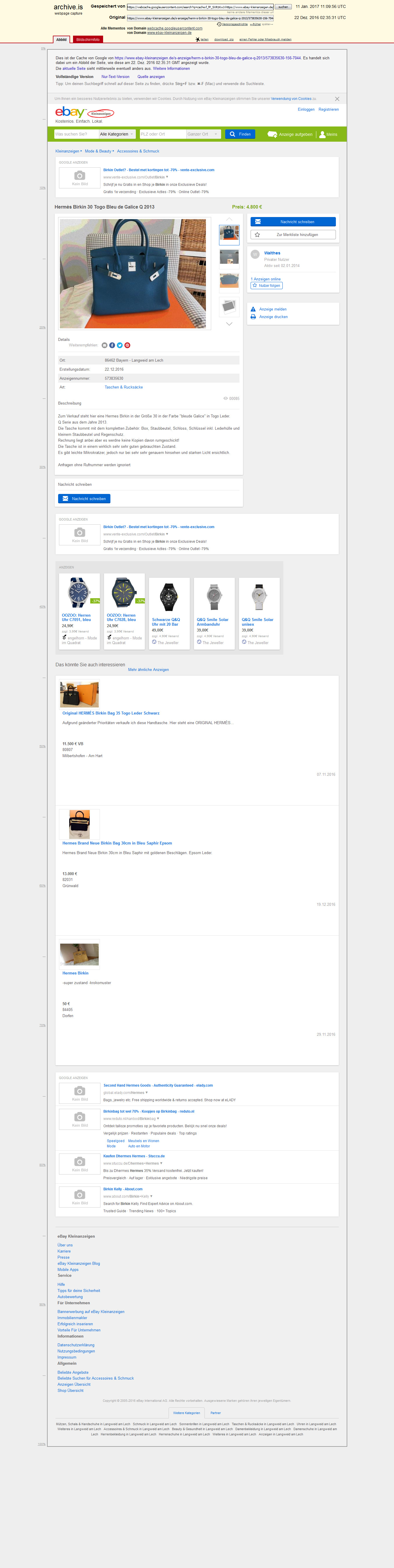Viewport: 394px width, 1568px height.
Task: Click camera placeholder of Second Hand Hermes ad
Action: pos(80,1093)
